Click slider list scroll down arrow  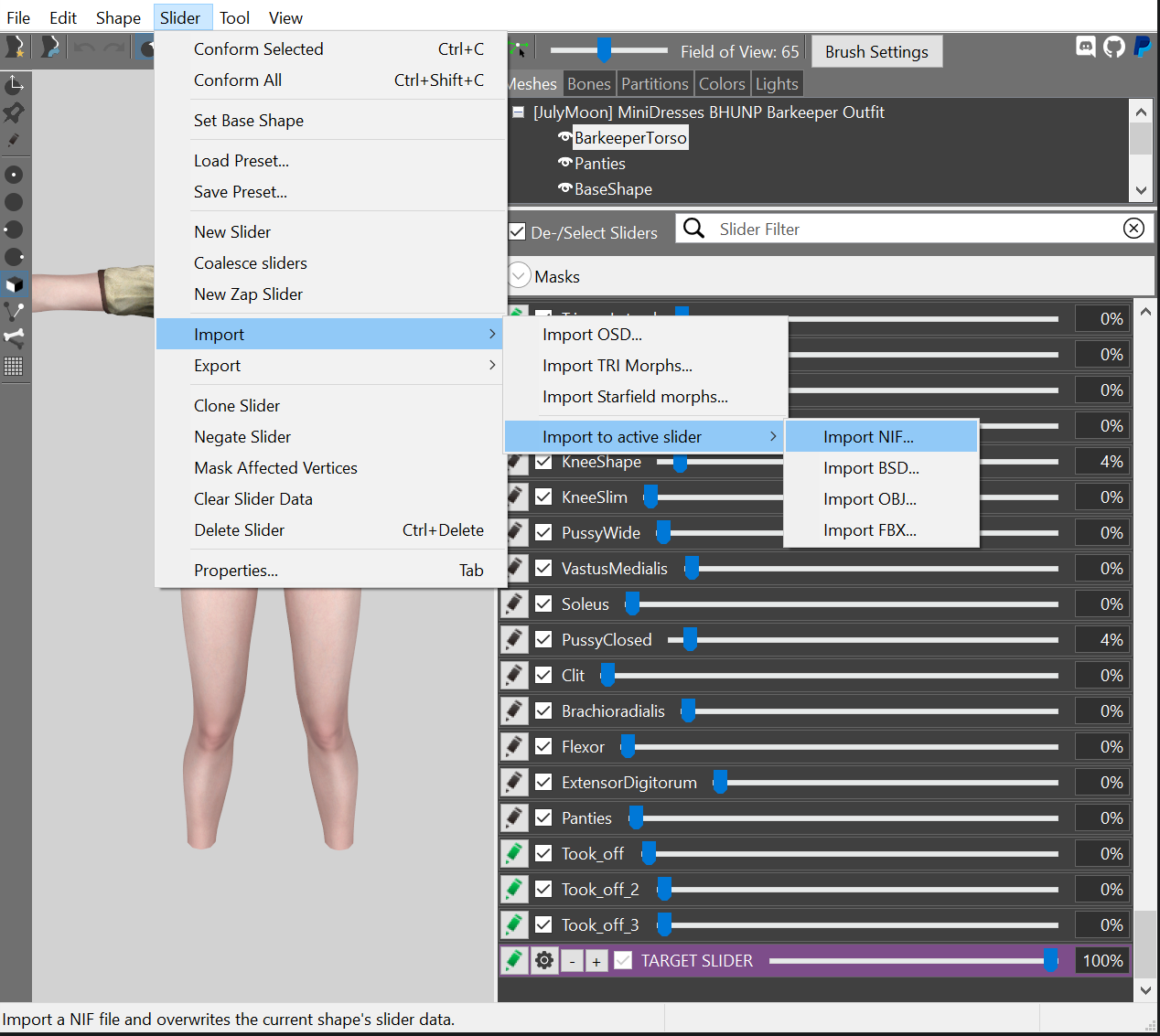tap(1145, 989)
